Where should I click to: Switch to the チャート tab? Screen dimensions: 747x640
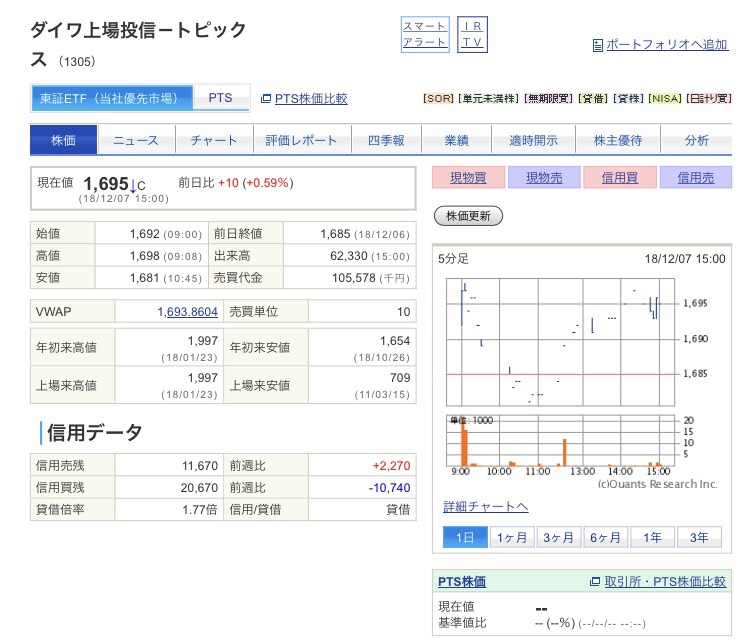pyautogui.click(x=214, y=140)
